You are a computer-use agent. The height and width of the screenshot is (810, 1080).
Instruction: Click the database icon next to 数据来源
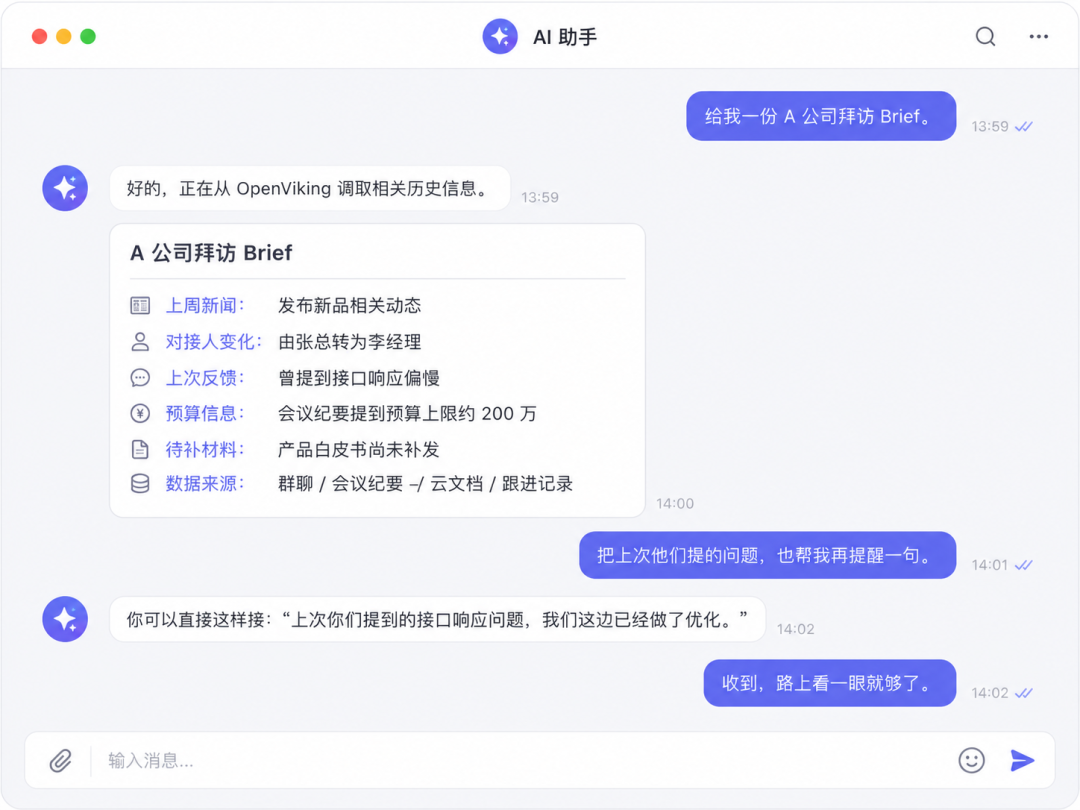pyautogui.click(x=140, y=484)
